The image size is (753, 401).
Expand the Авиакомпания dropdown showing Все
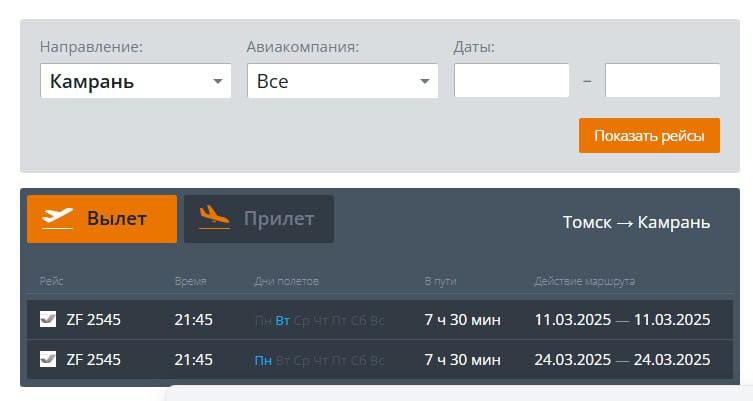click(342, 81)
